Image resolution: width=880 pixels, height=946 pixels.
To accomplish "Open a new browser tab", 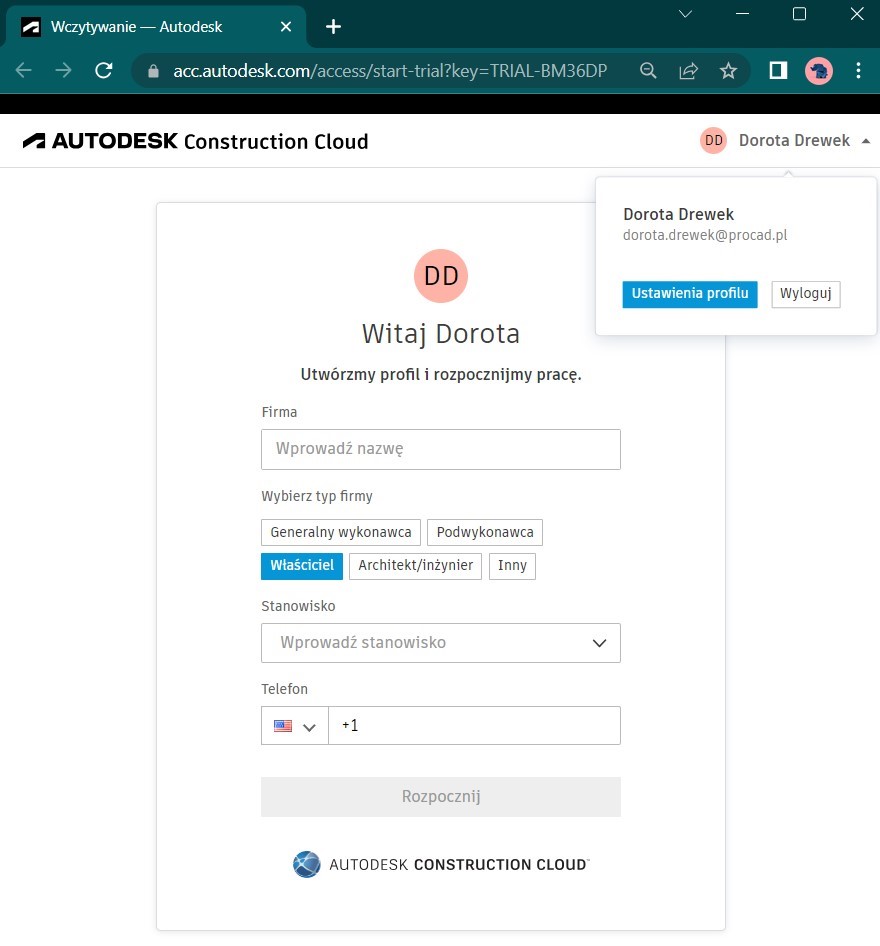I will (333, 27).
